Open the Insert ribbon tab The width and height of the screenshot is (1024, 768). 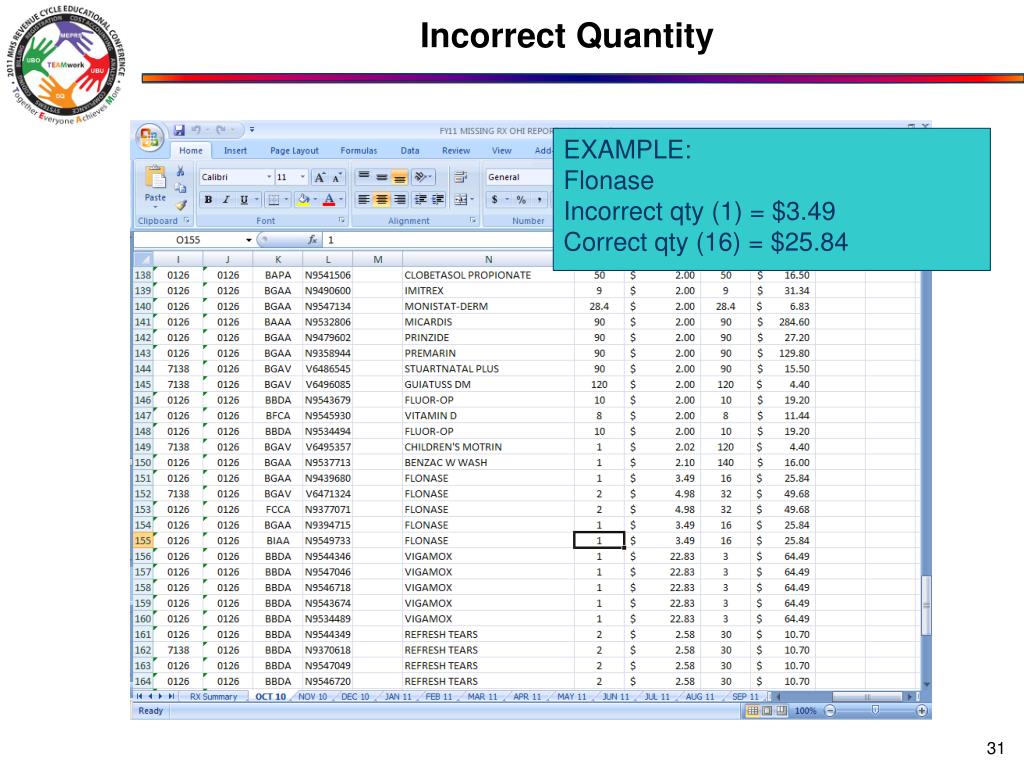[x=235, y=151]
